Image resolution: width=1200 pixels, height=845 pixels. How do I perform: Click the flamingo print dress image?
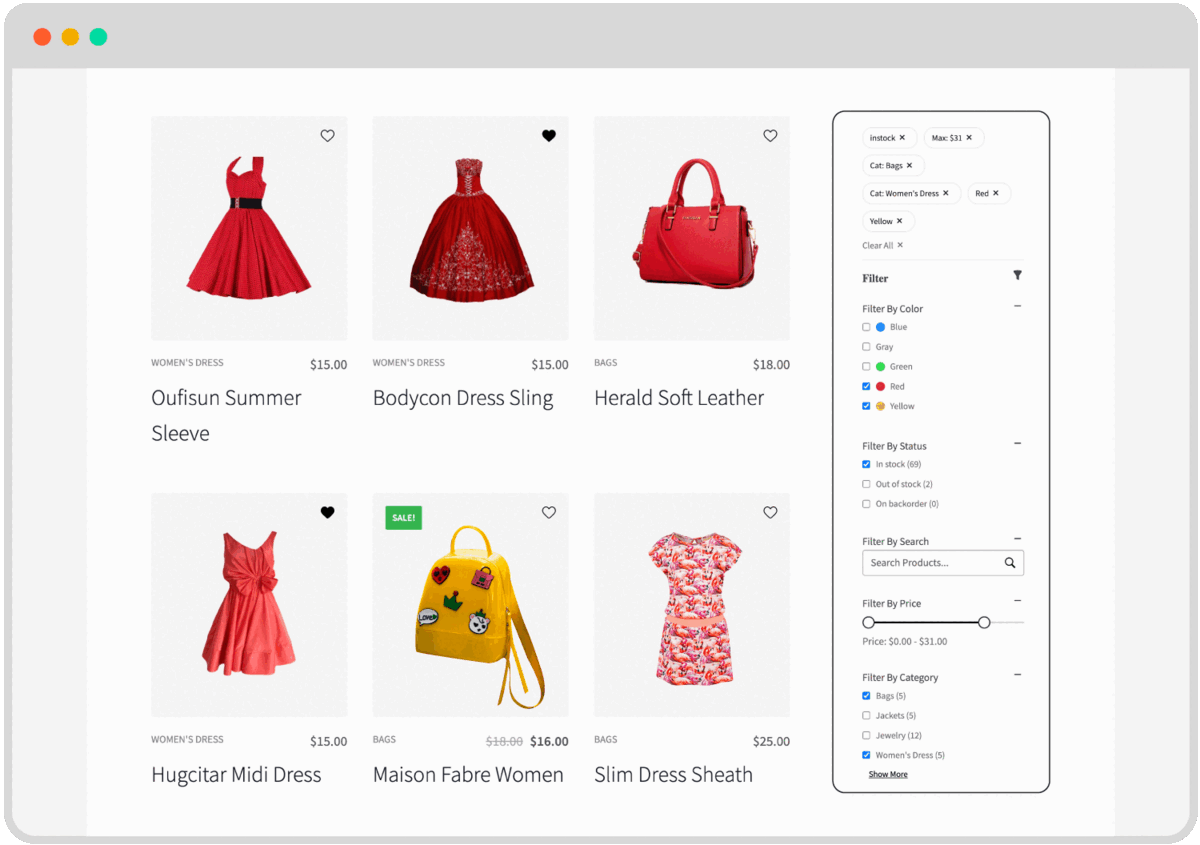coord(692,604)
